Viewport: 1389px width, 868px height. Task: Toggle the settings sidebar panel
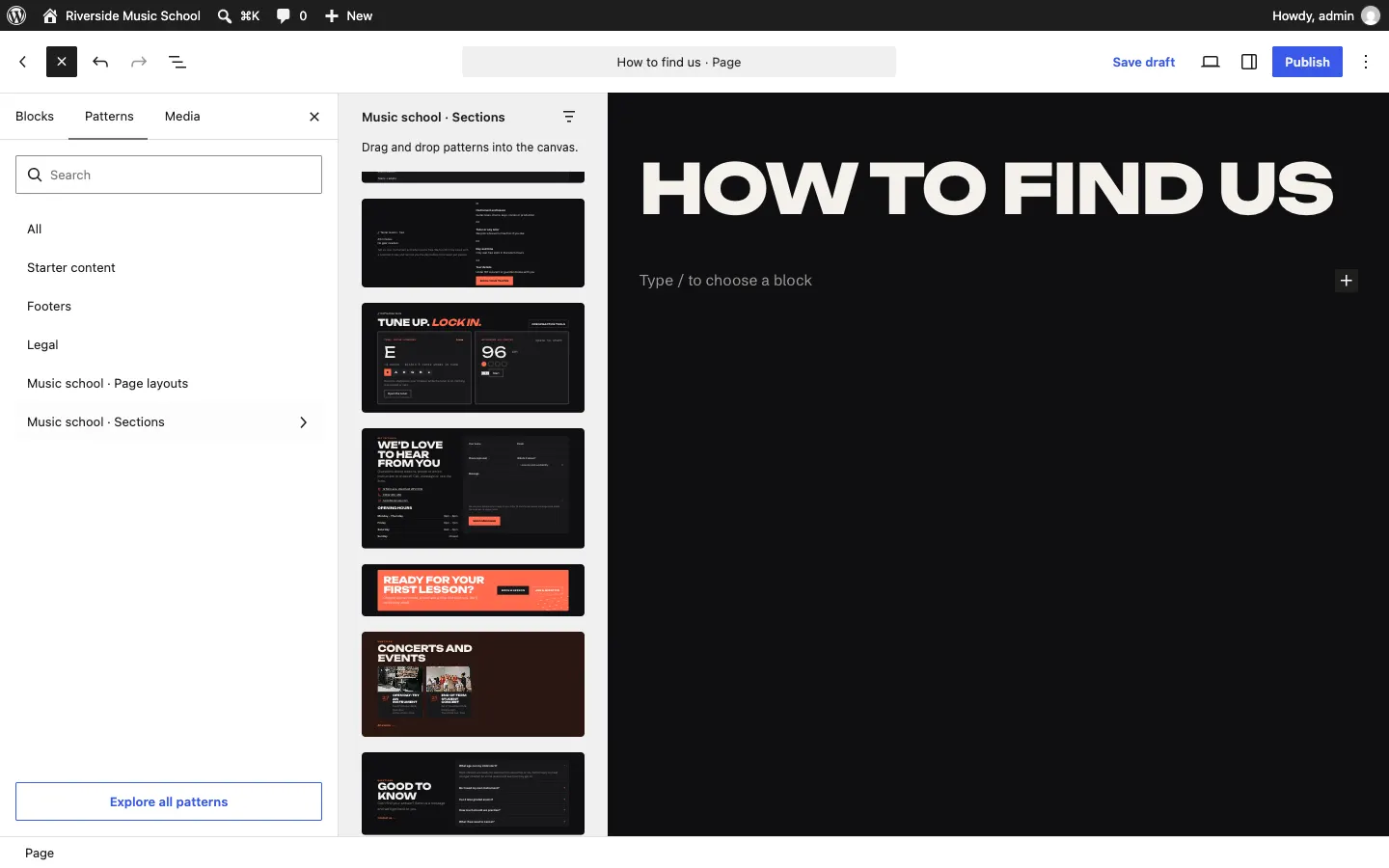(1249, 62)
